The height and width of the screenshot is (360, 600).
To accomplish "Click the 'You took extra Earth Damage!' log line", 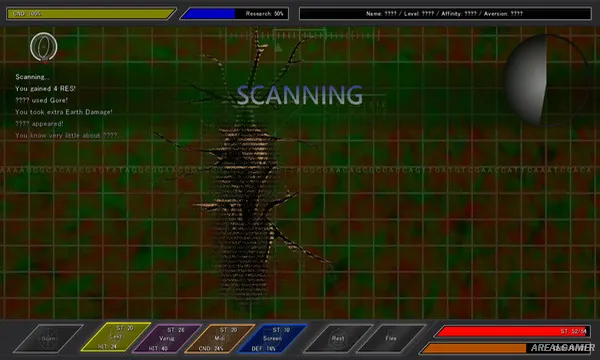I will click(x=64, y=112).
